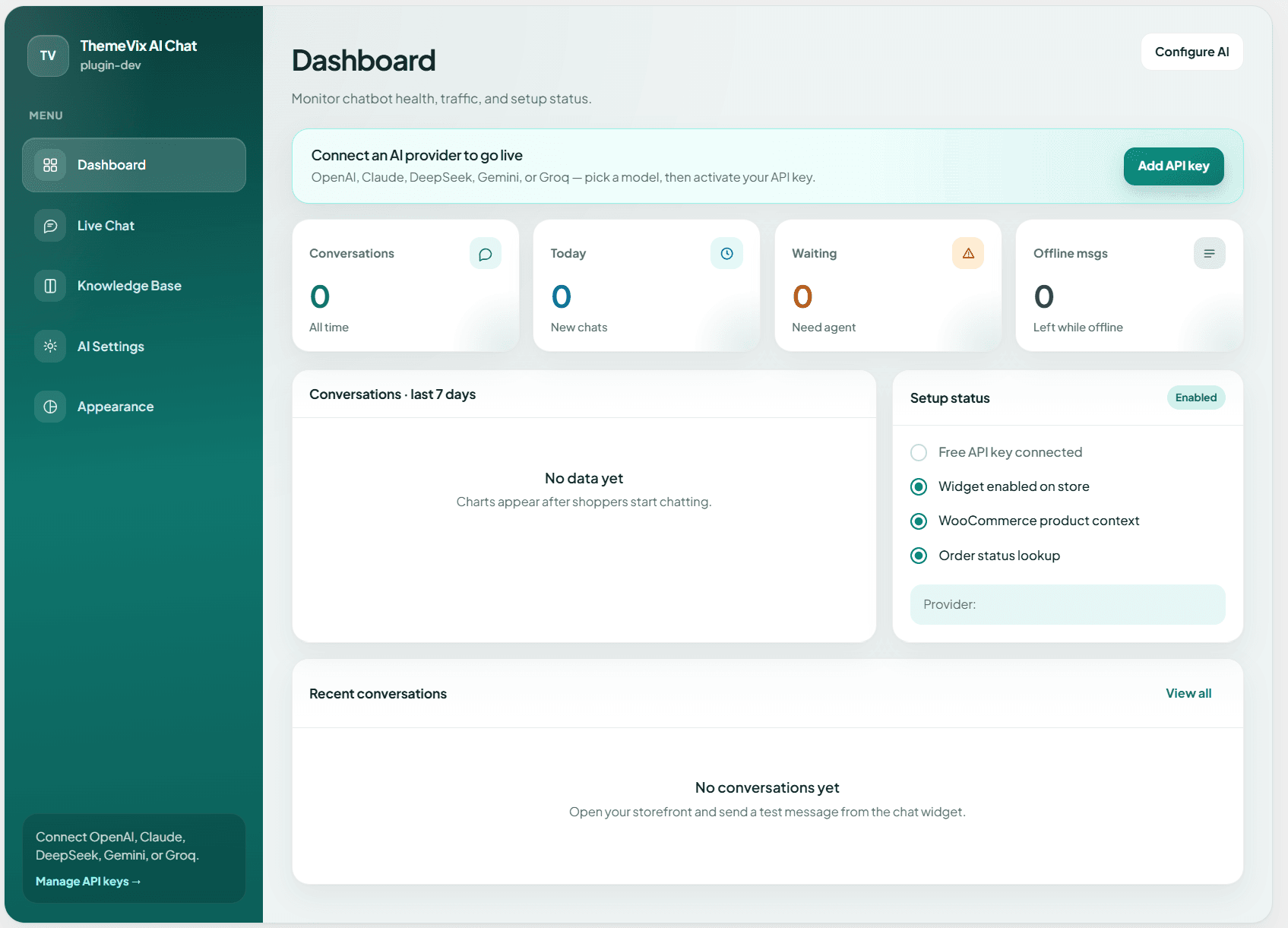Screen dimensions: 1288x928
Task: Open AI Settings from the sidebar
Action: coord(134,347)
